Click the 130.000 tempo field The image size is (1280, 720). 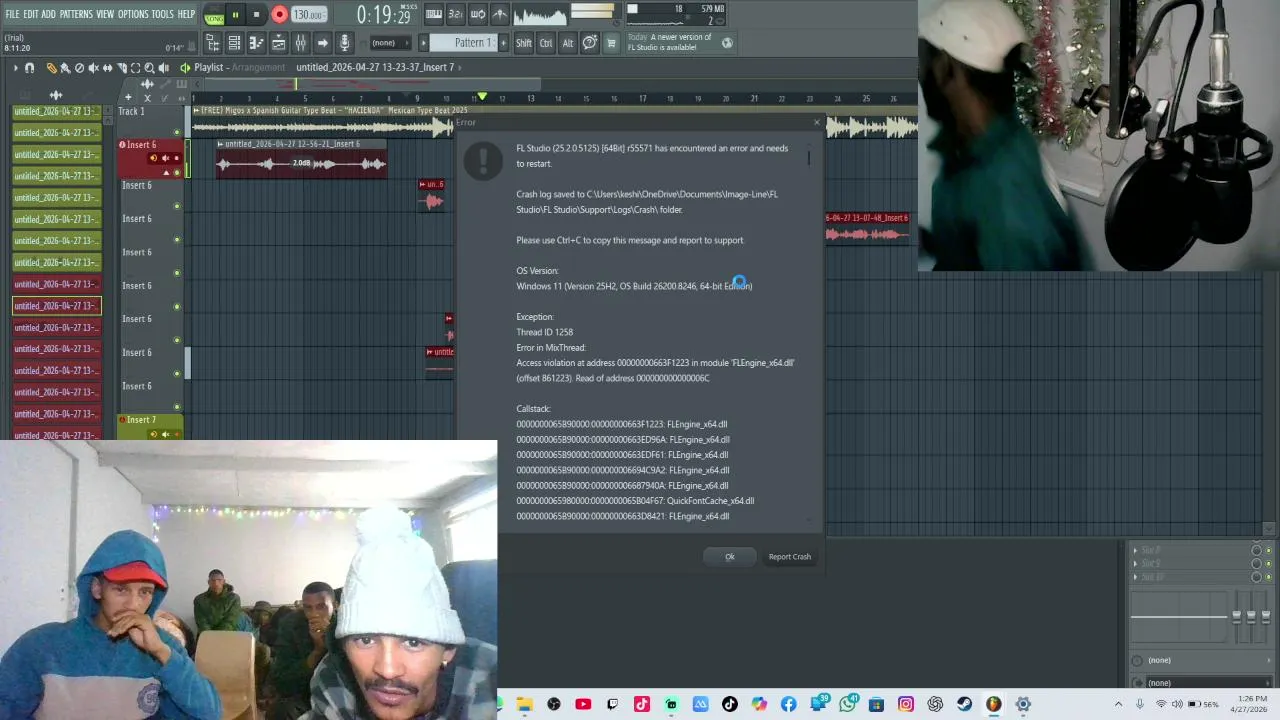pos(308,15)
